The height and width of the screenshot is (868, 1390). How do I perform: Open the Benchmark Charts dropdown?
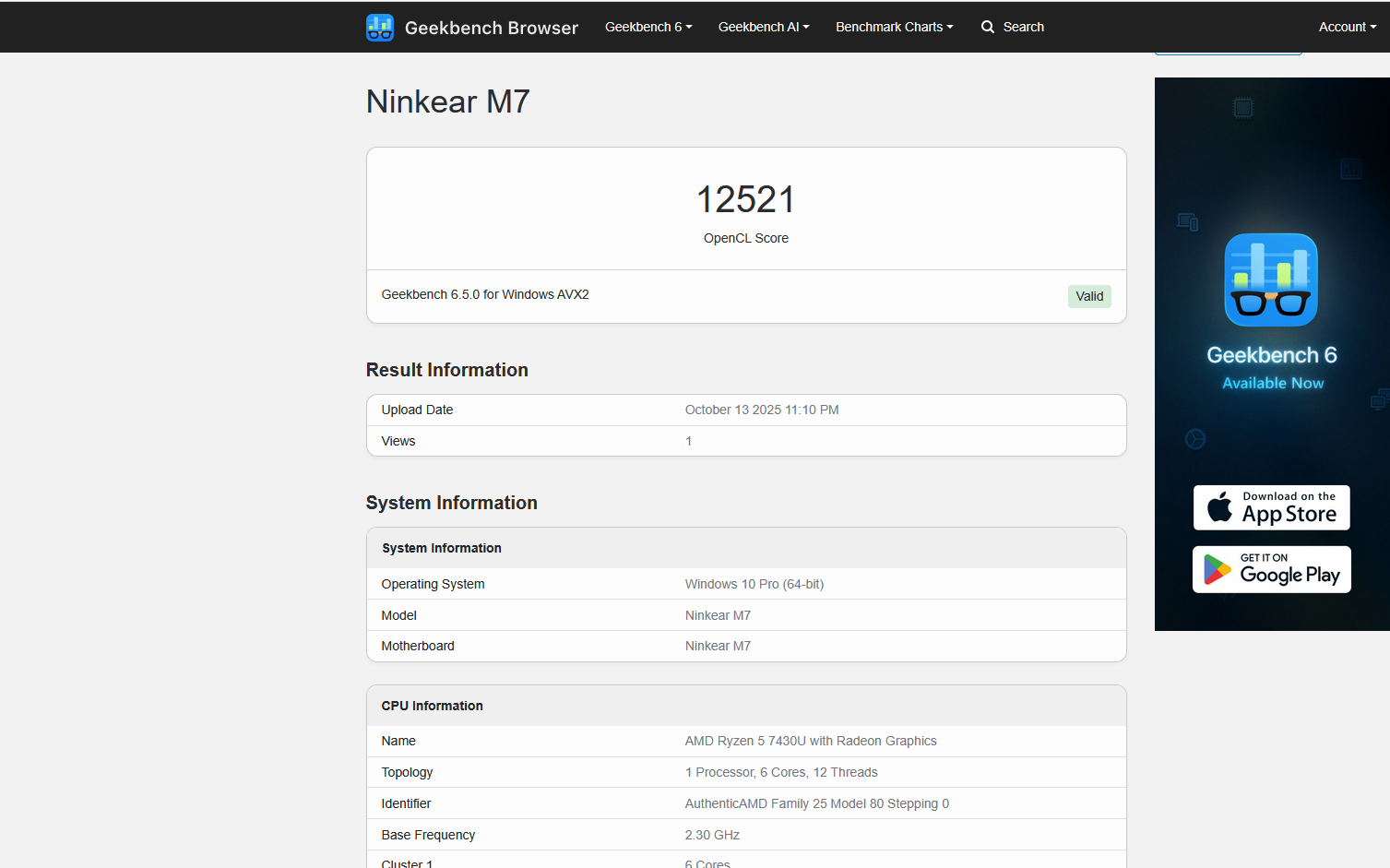[894, 27]
